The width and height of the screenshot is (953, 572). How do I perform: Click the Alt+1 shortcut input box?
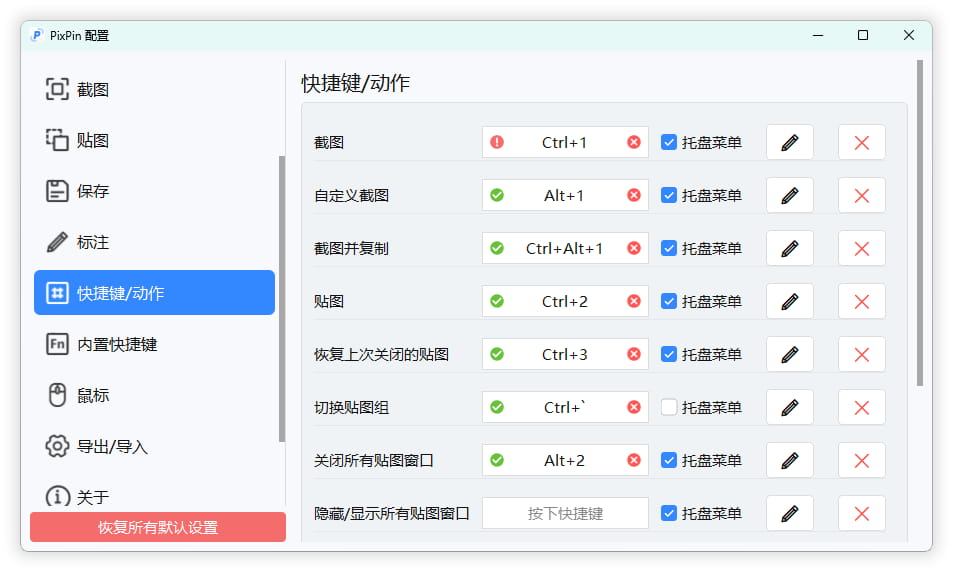click(x=565, y=196)
